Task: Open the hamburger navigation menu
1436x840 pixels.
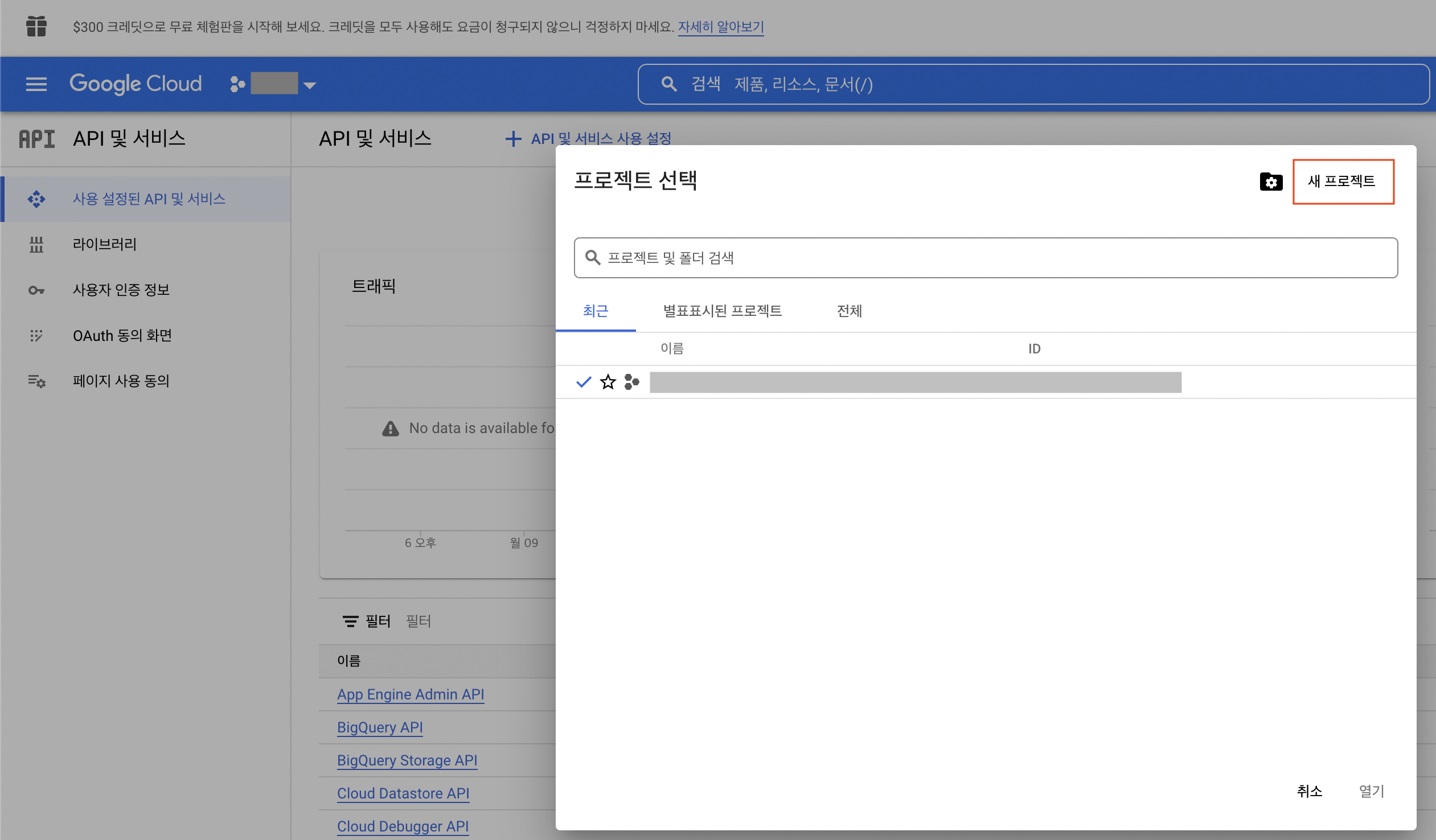Action: [36, 84]
